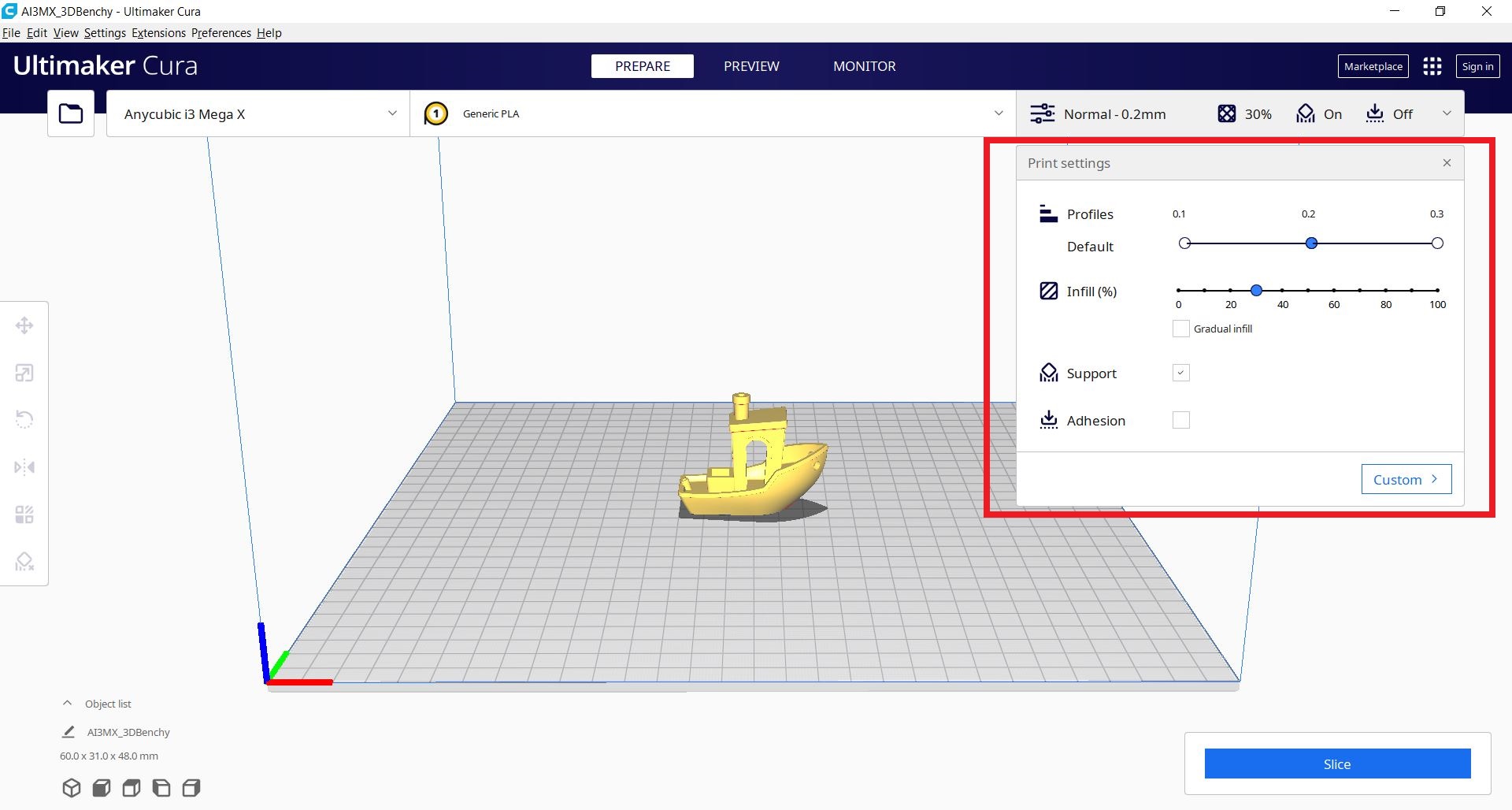Image resolution: width=1512 pixels, height=810 pixels.
Task: Select the Scale tool in left toolbar
Action: [x=24, y=373]
